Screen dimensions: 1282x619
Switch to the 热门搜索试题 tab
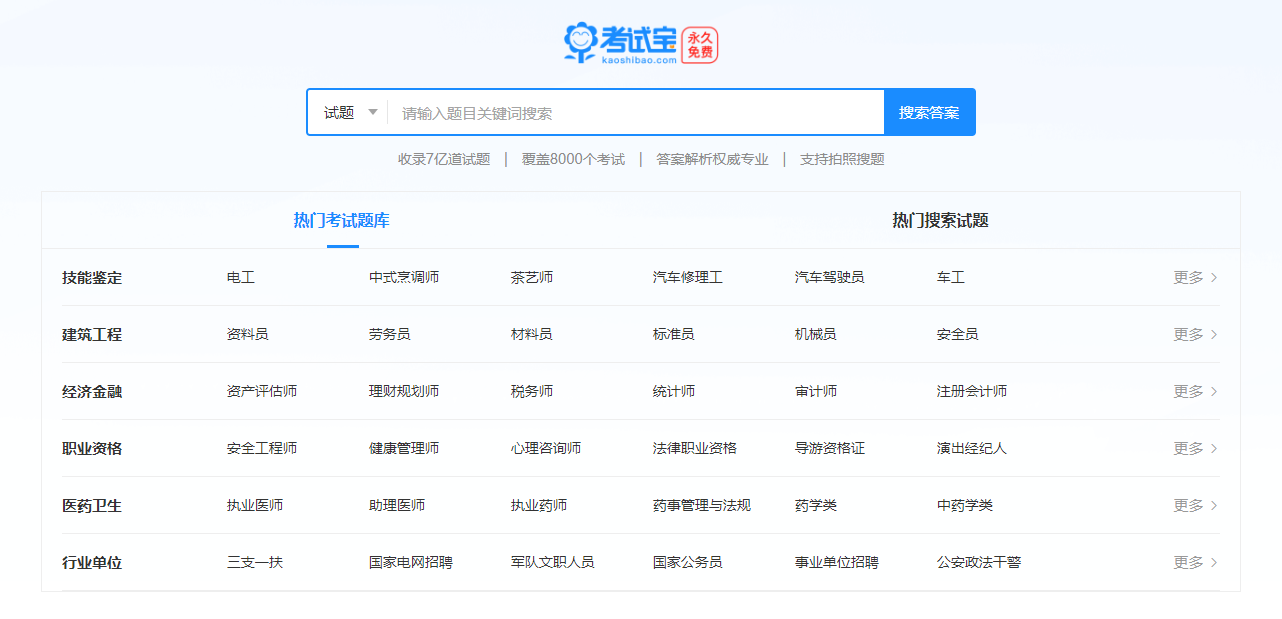point(940,221)
